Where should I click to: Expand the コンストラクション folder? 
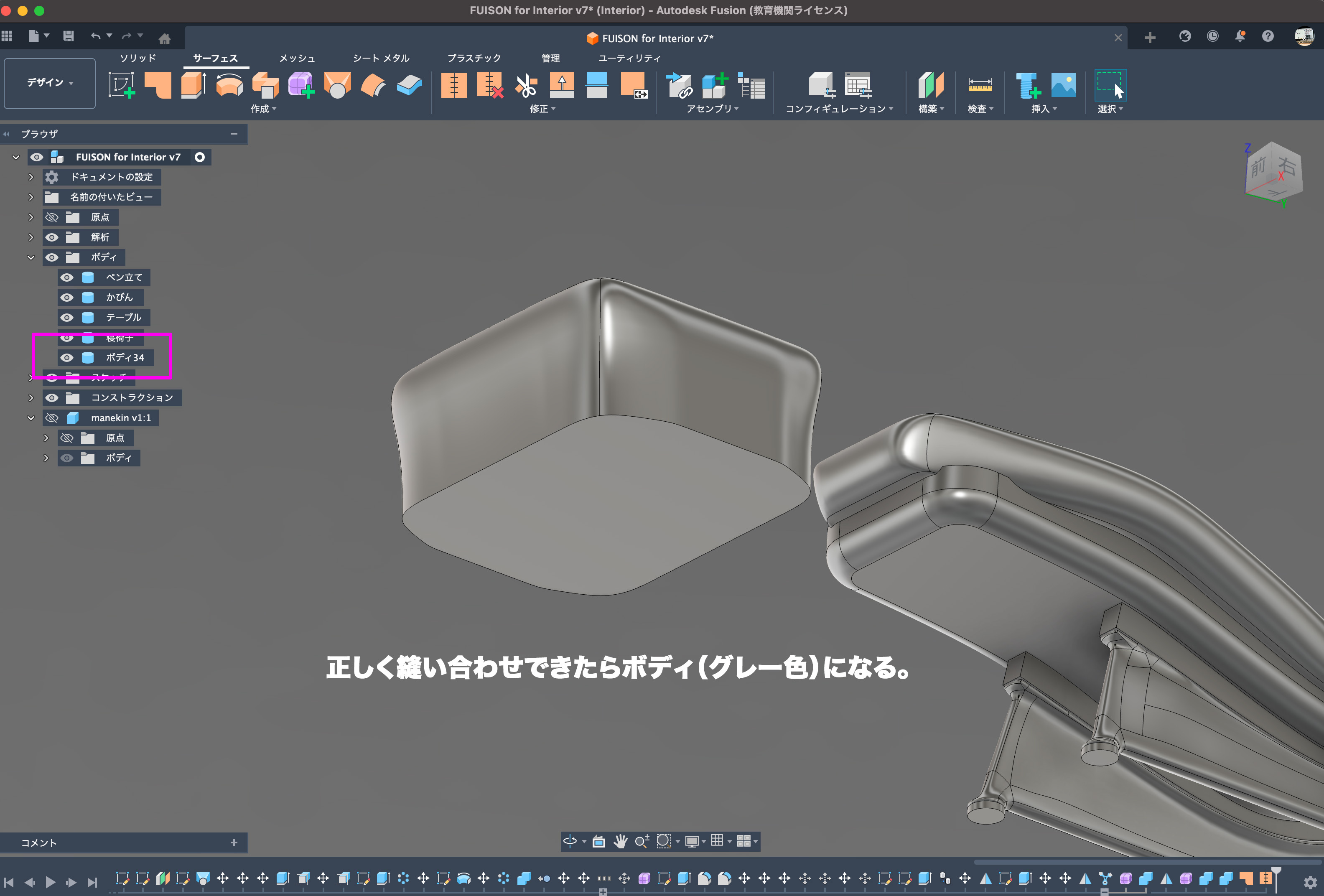(x=31, y=397)
